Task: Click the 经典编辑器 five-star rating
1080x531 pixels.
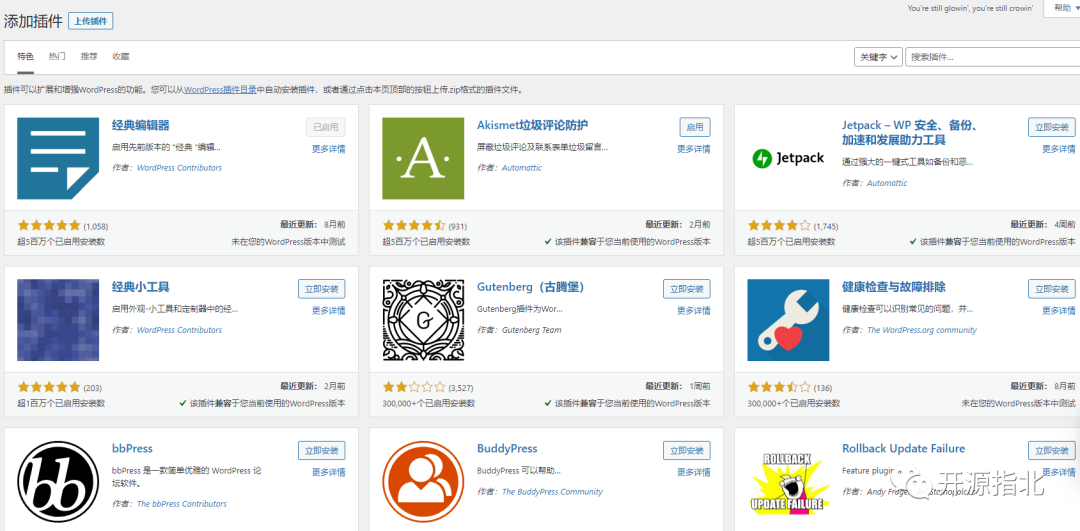Action: point(49,225)
